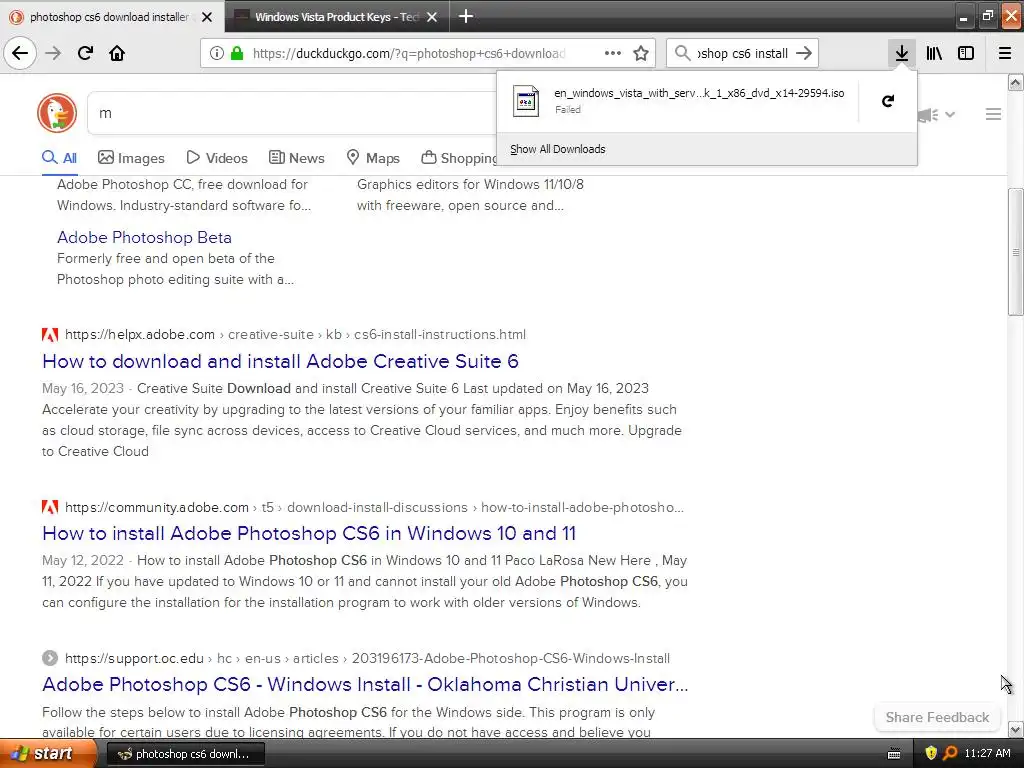This screenshot has width=1024, height=768.
Task: Open Adobe Photoshop Beta link
Action: coord(144,237)
